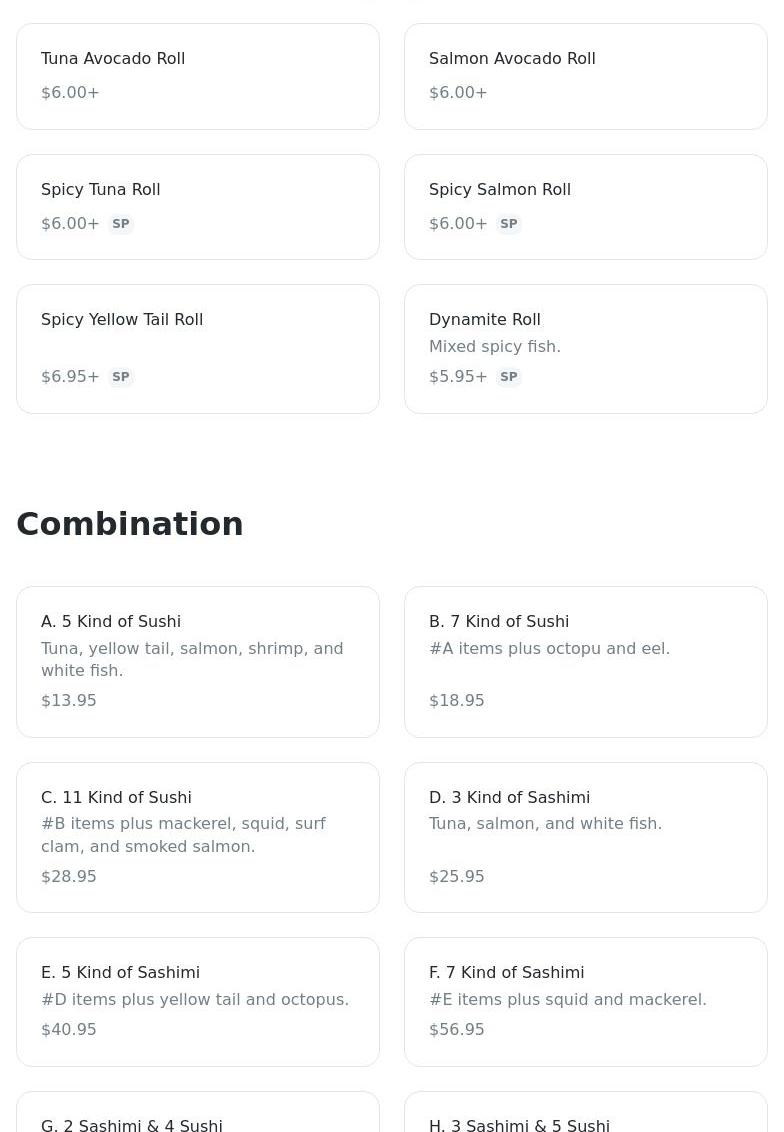Viewport: 784px width, 1132px height.
Task: Select the Spicy Yellow Tail Roll item
Action: coord(198,348)
